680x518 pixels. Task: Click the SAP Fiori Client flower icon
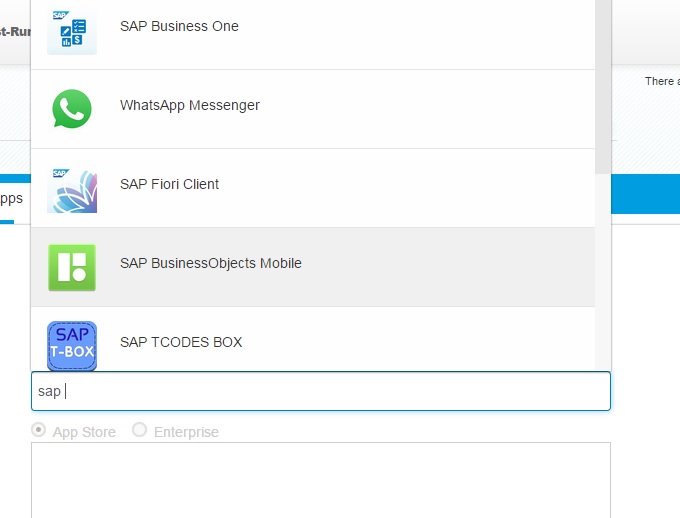pyautogui.click(x=72, y=187)
